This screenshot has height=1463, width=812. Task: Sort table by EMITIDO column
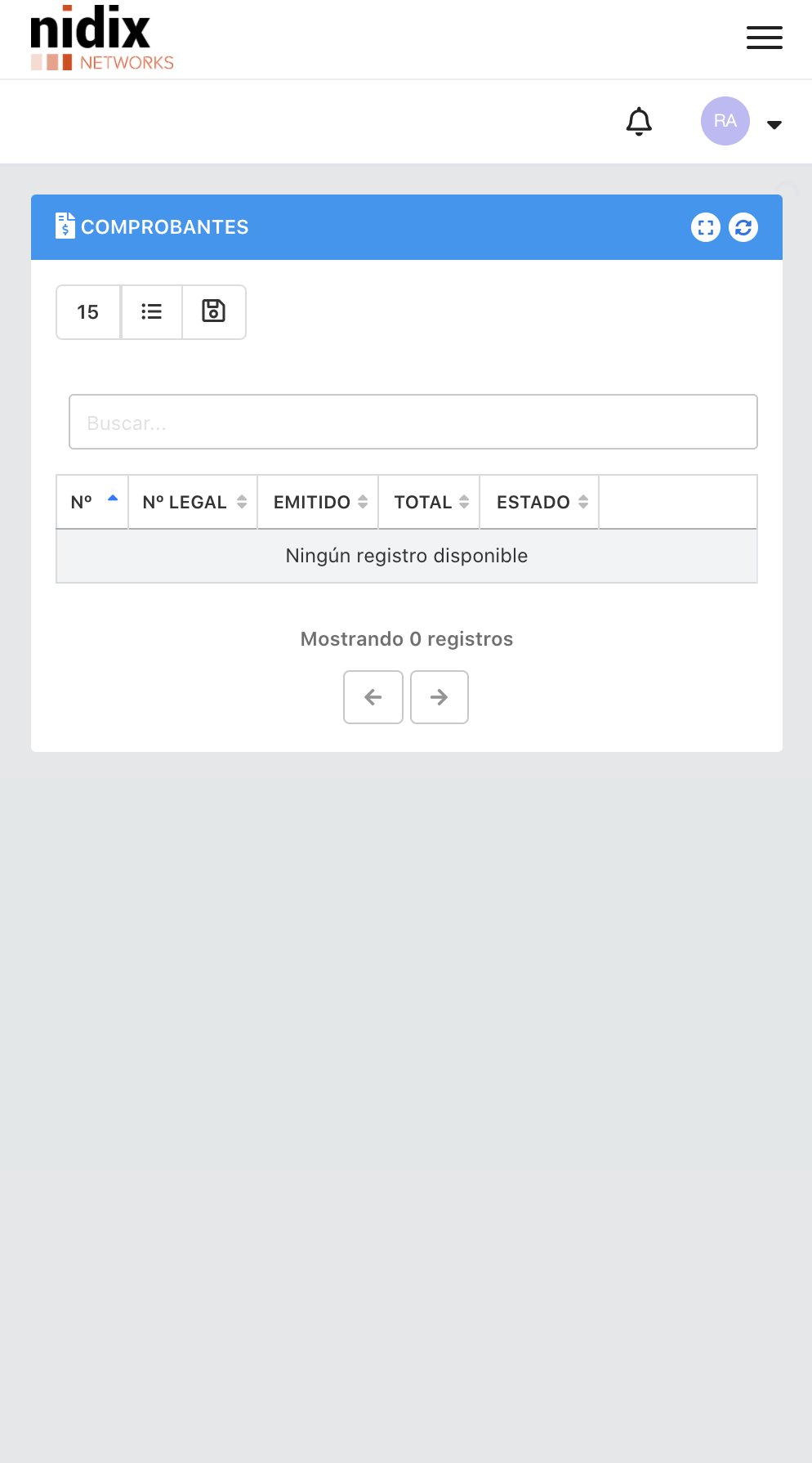(318, 502)
